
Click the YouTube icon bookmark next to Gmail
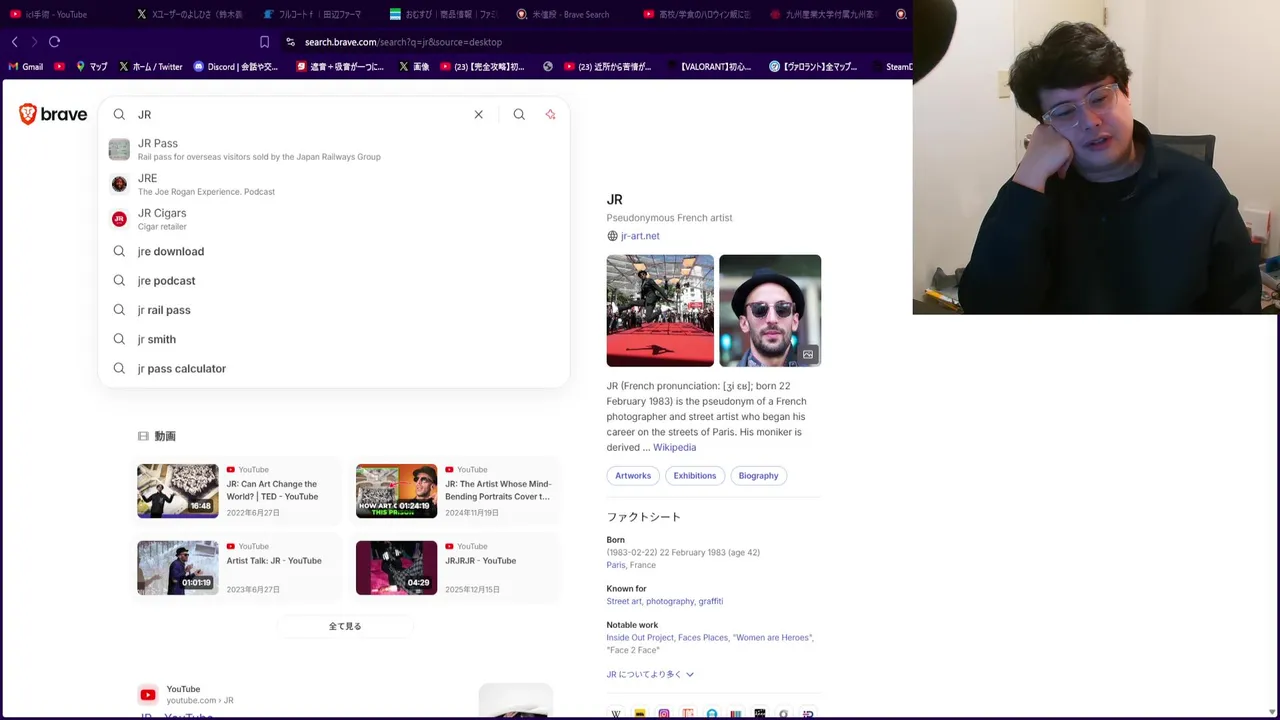[x=59, y=67]
